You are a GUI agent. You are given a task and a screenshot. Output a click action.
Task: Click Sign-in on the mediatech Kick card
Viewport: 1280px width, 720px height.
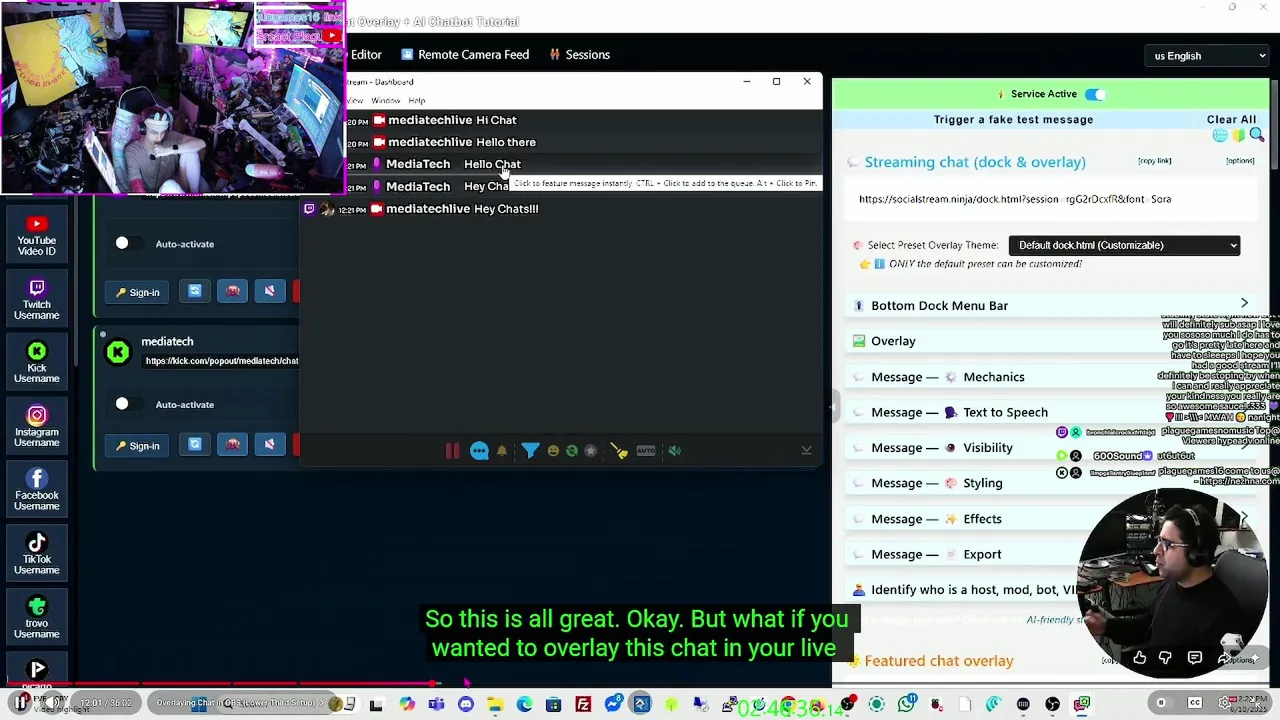point(137,446)
